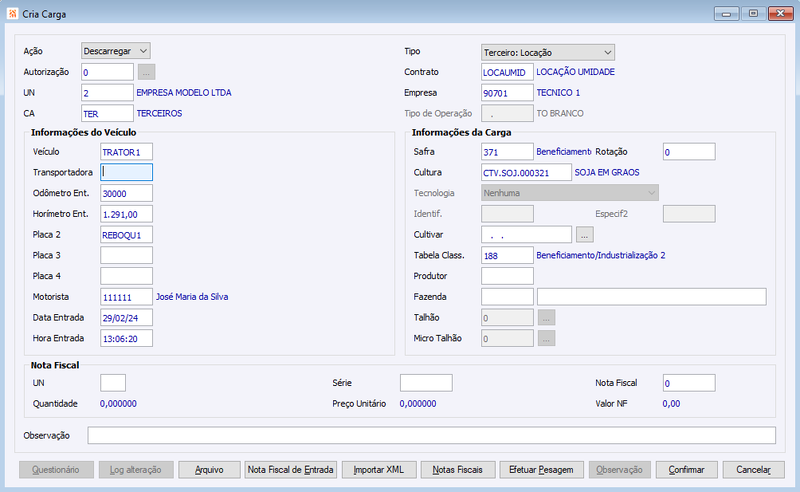
Task: Click the Placa 2 field with REBOQU1
Action: point(126,234)
